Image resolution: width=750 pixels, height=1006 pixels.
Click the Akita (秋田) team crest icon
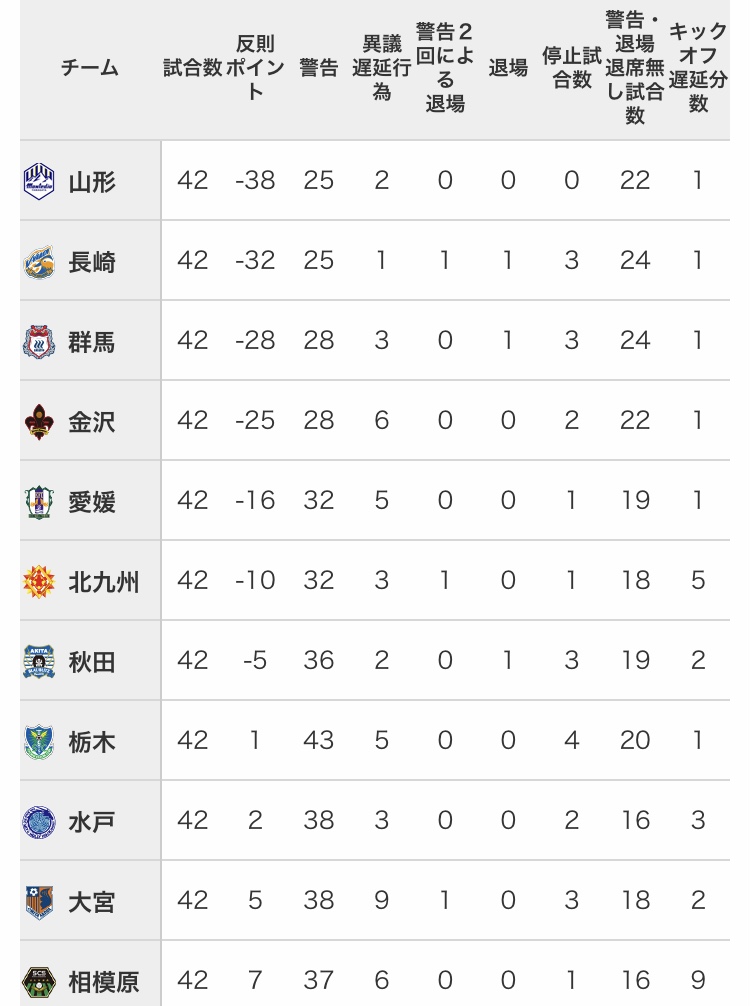(x=39, y=661)
